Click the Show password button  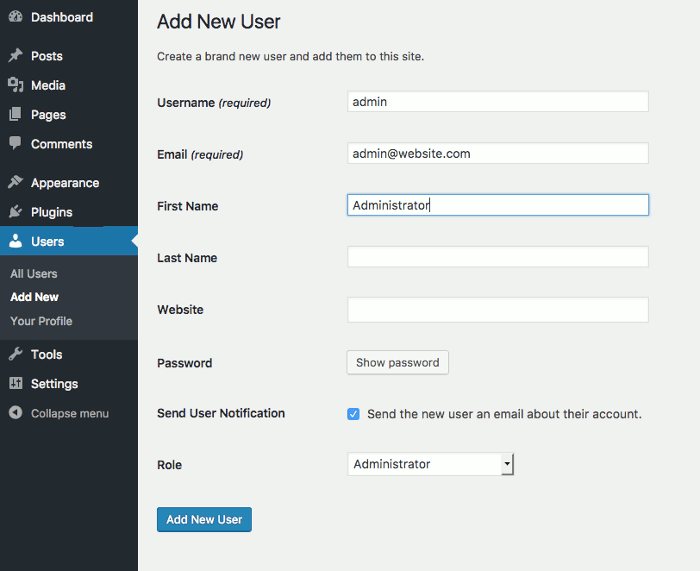point(397,363)
